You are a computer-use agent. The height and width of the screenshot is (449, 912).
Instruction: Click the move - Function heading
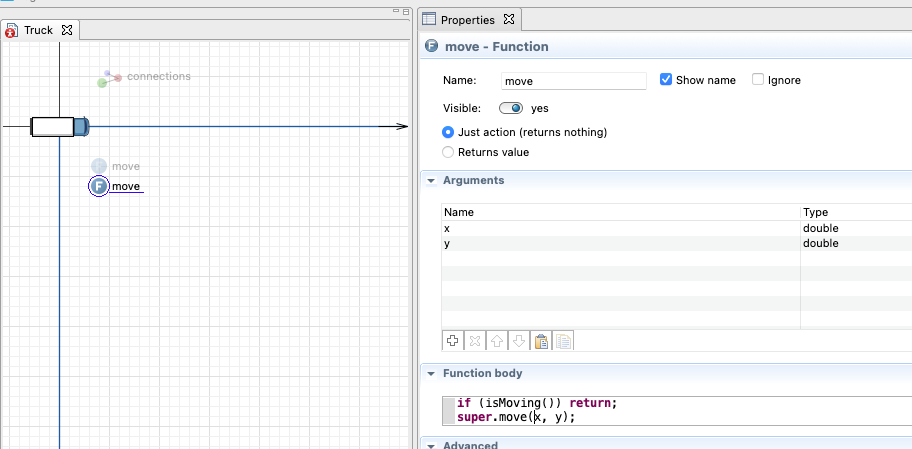click(x=497, y=47)
